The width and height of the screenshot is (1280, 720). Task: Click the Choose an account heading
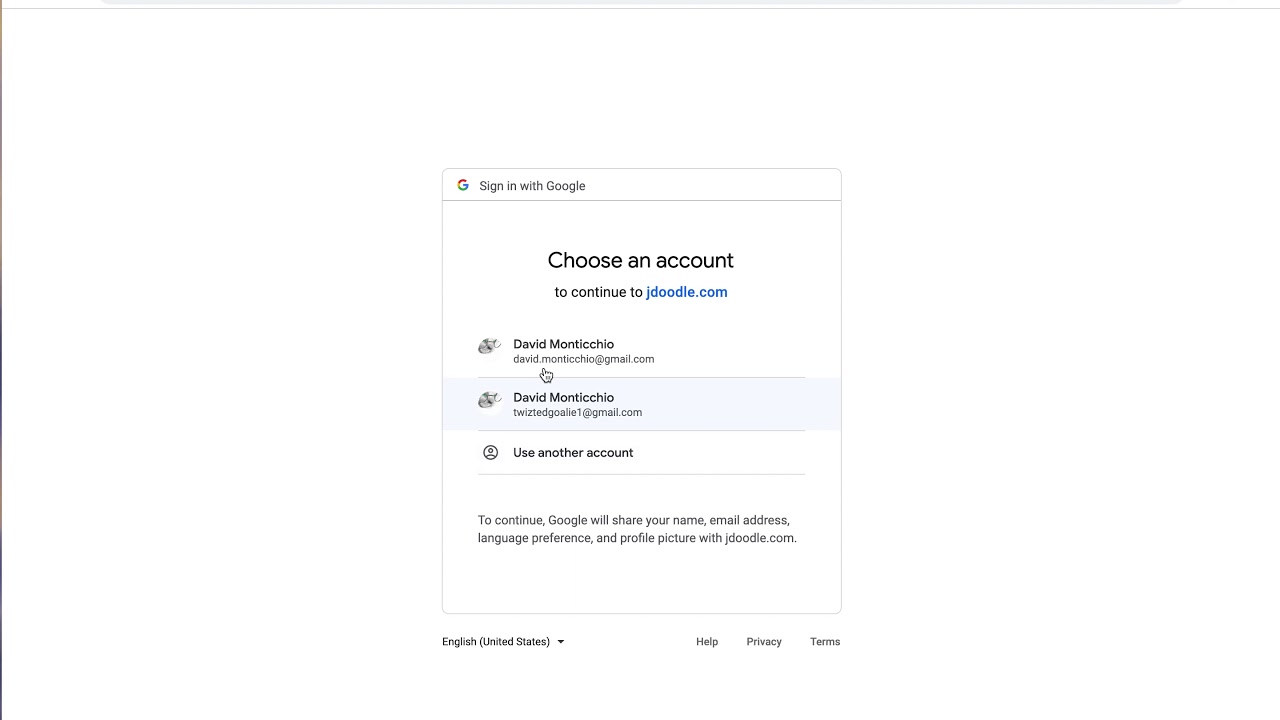click(x=641, y=260)
